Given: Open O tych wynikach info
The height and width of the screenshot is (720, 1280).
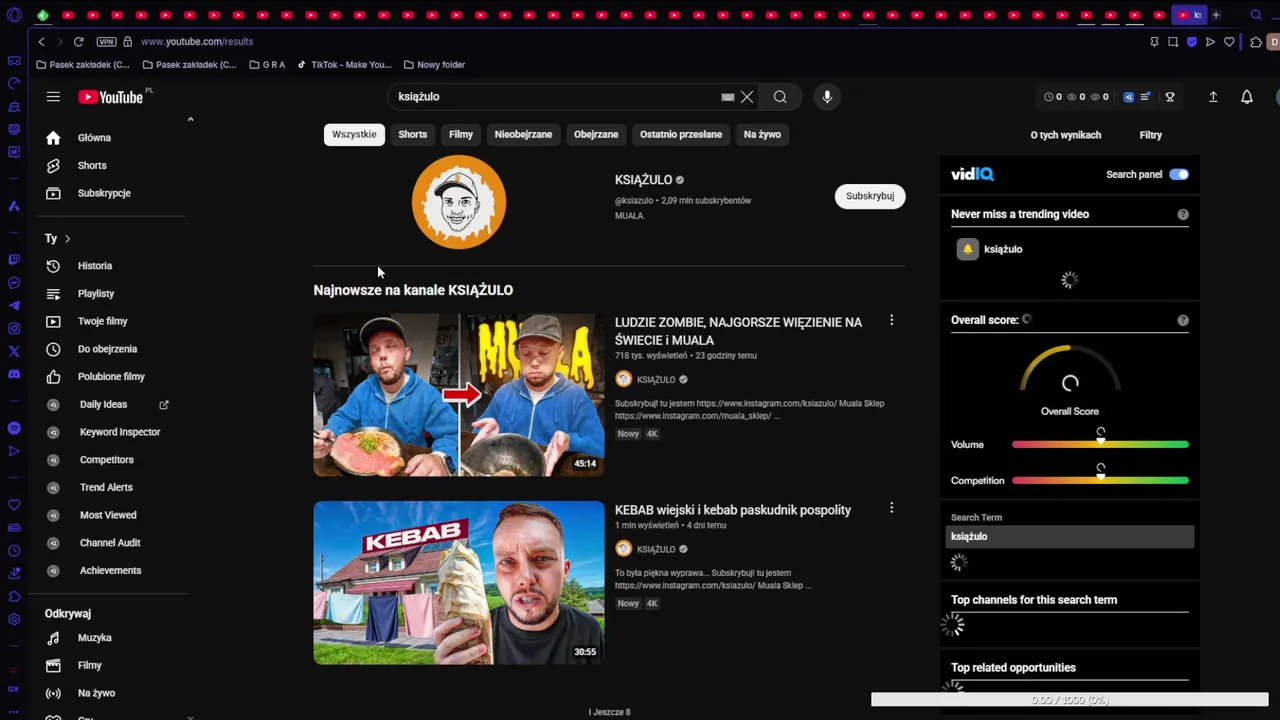Looking at the screenshot, I should (1066, 135).
